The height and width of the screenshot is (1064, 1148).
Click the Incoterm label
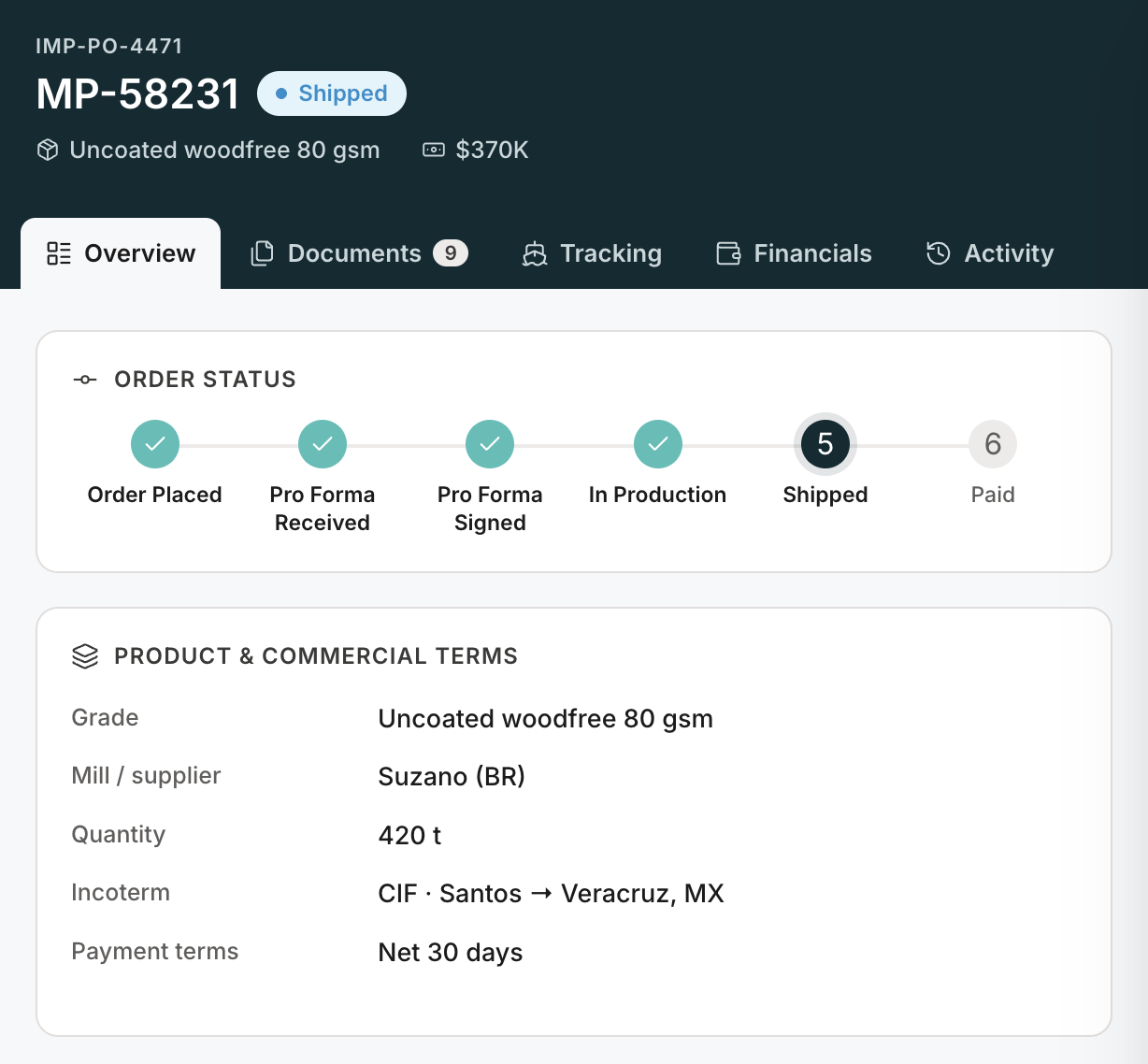click(x=121, y=893)
